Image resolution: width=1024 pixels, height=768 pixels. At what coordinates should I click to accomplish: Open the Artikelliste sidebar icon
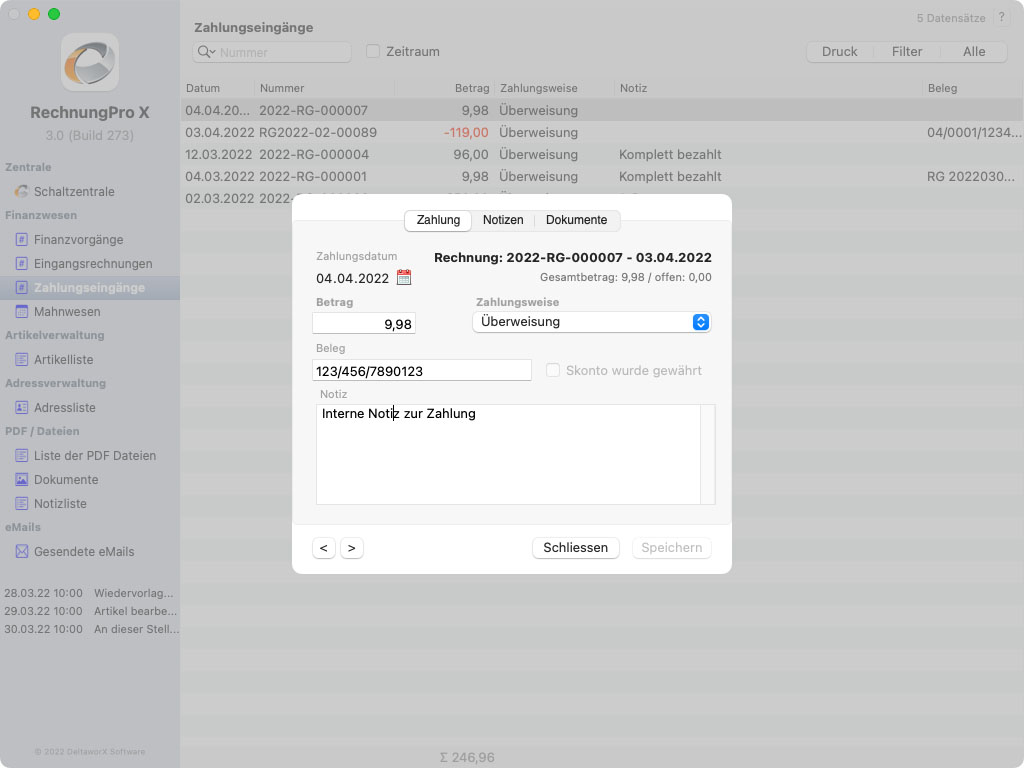point(22,360)
